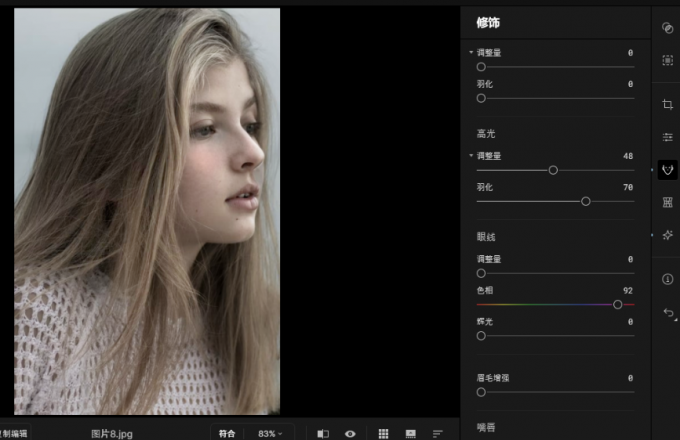The height and width of the screenshot is (440, 680).
Task: Open the sort options icon at bottom right
Action: [x=437, y=433]
